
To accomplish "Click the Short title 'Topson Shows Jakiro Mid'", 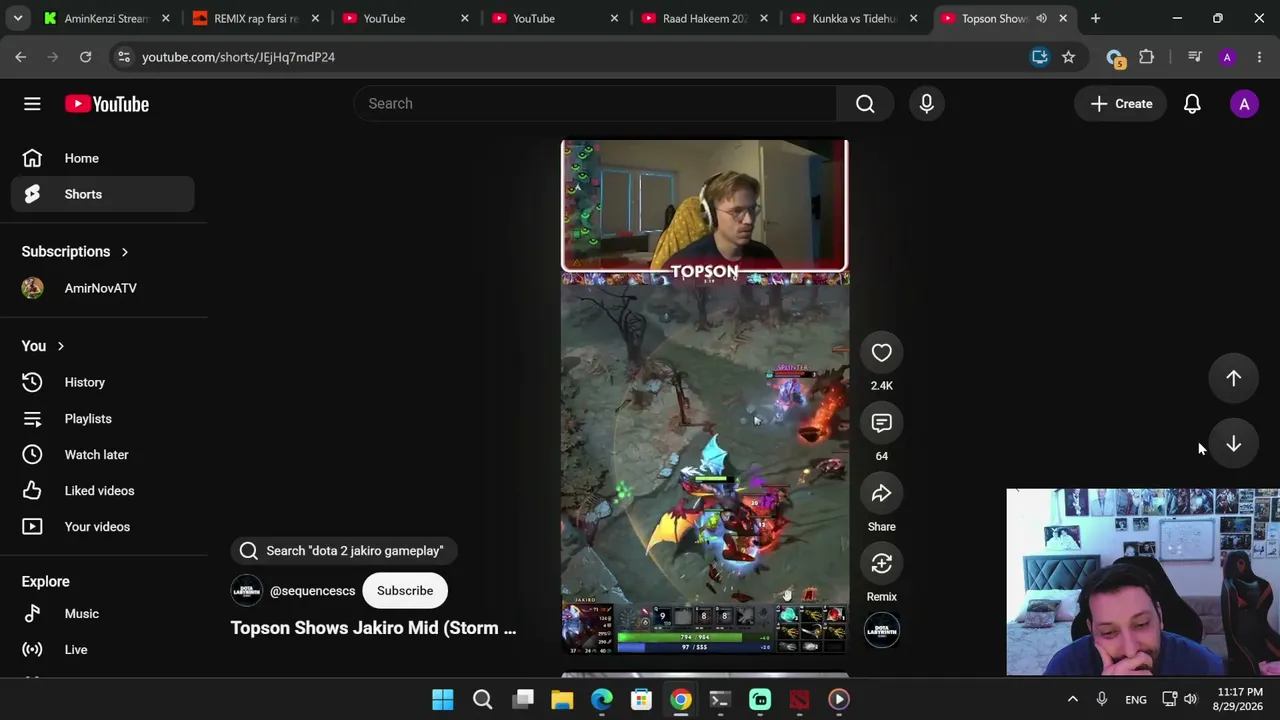I will pos(373,628).
